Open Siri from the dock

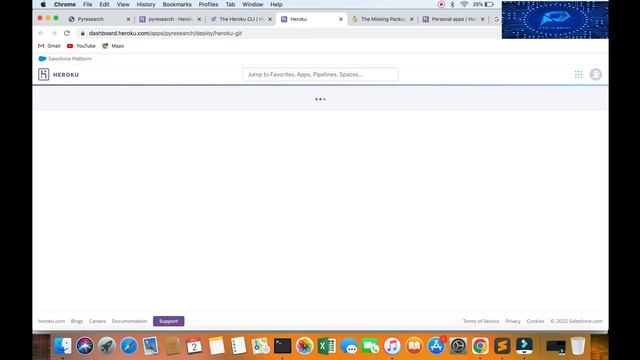point(84,346)
